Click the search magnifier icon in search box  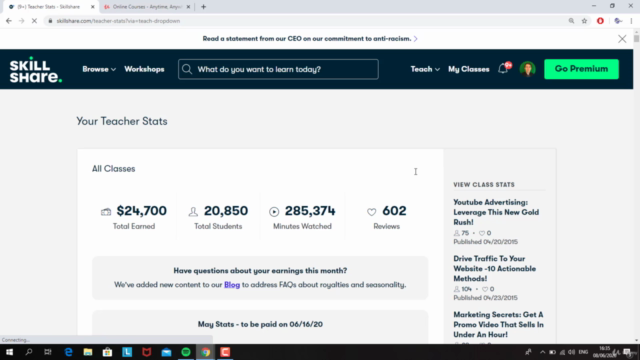(187, 69)
